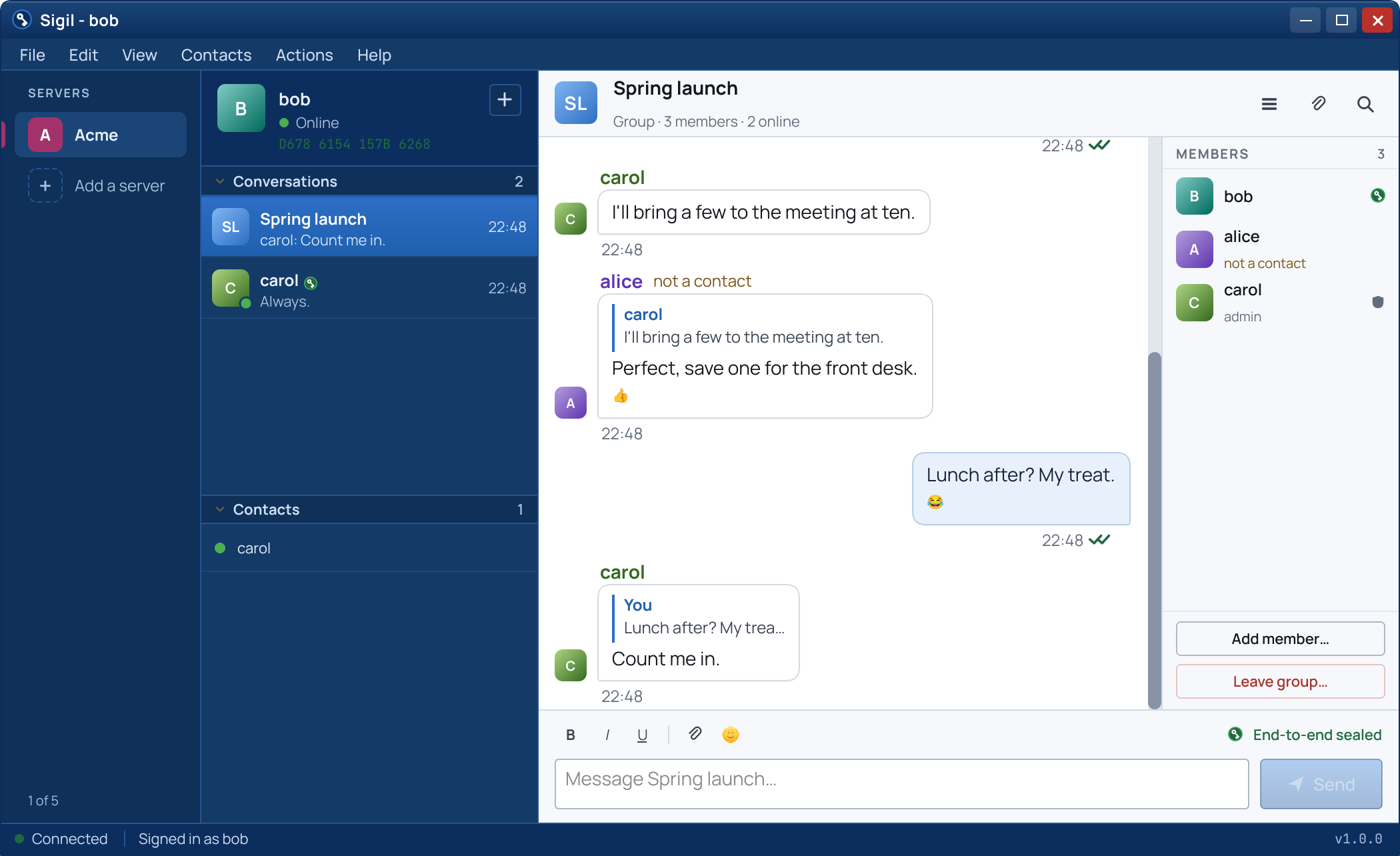This screenshot has width=1400, height=856.
Task: Open the View menu
Action: [x=139, y=55]
